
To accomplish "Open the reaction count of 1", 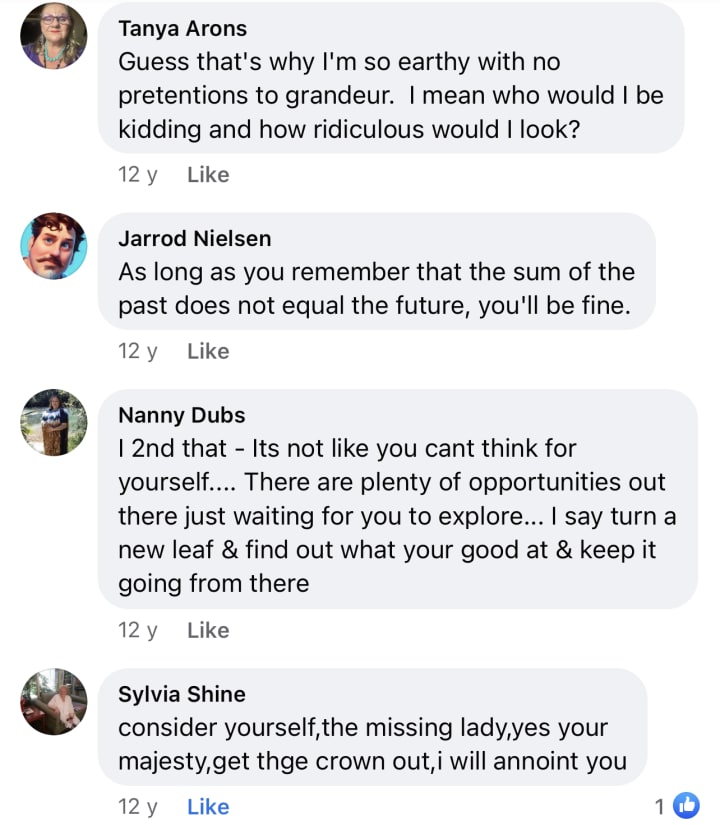I will [x=659, y=806].
